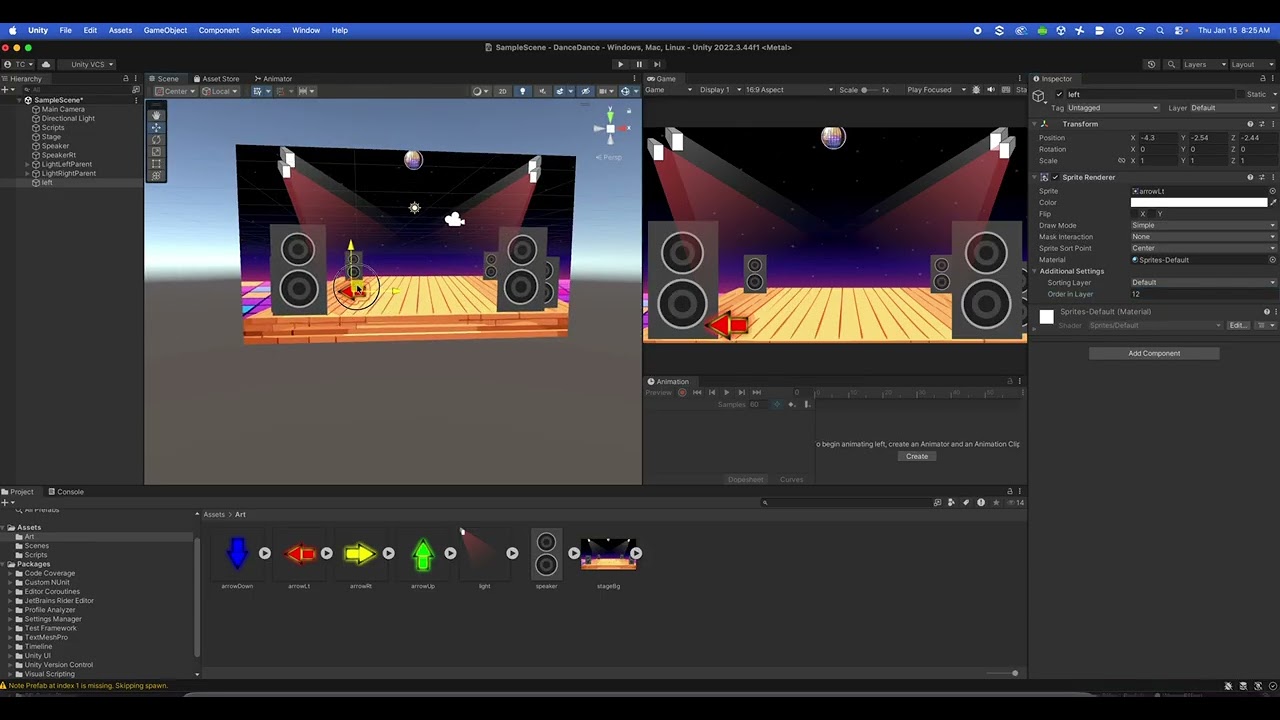This screenshot has width=1280, height=720.
Task: Expand LightLeftParent in Hierarchy
Action: [27, 164]
